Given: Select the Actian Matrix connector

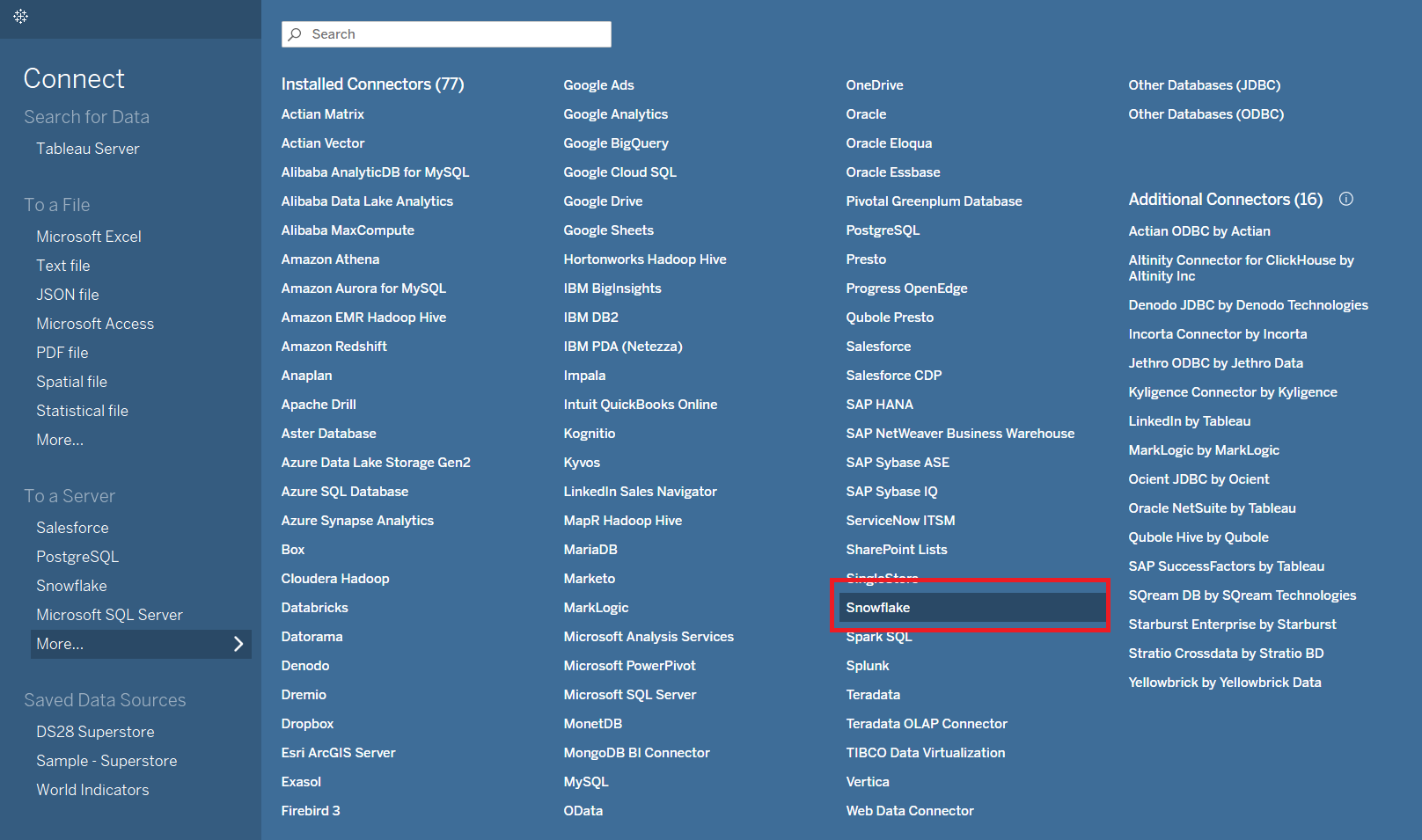Looking at the screenshot, I should click(x=323, y=114).
